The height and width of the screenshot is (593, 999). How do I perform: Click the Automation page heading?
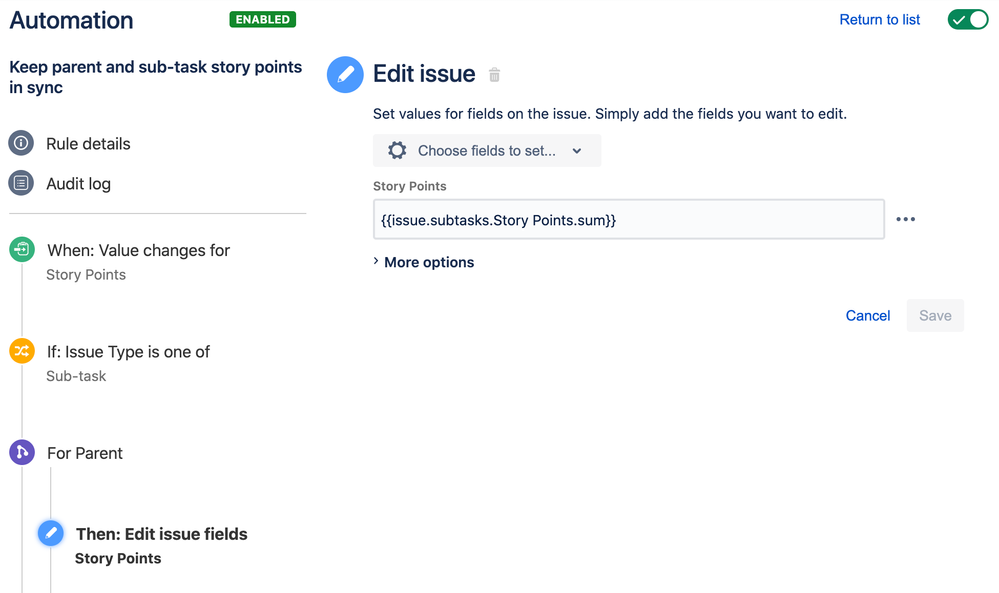pos(71,20)
